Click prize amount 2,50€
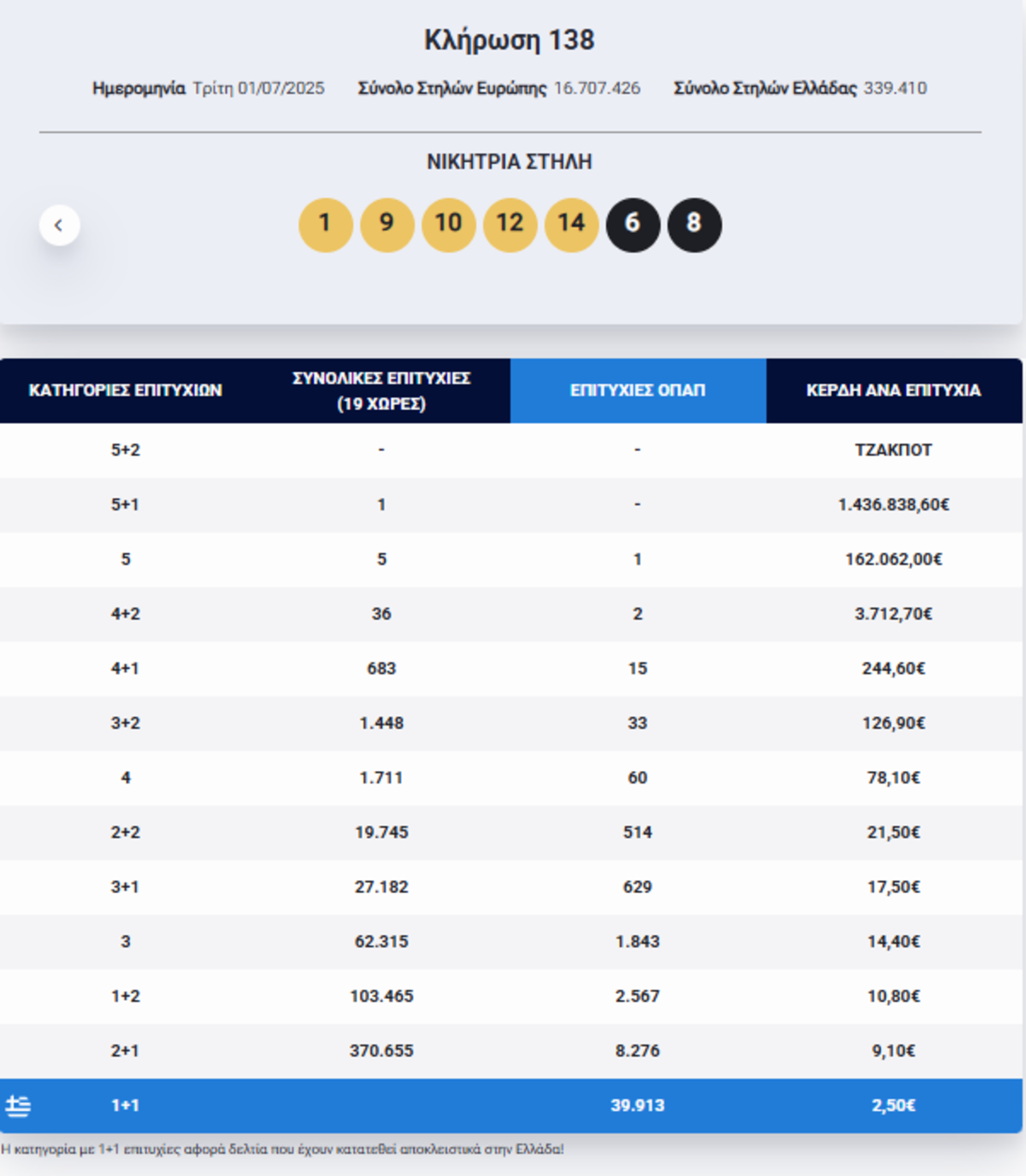1026x1176 pixels. (x=893, y=1107)
